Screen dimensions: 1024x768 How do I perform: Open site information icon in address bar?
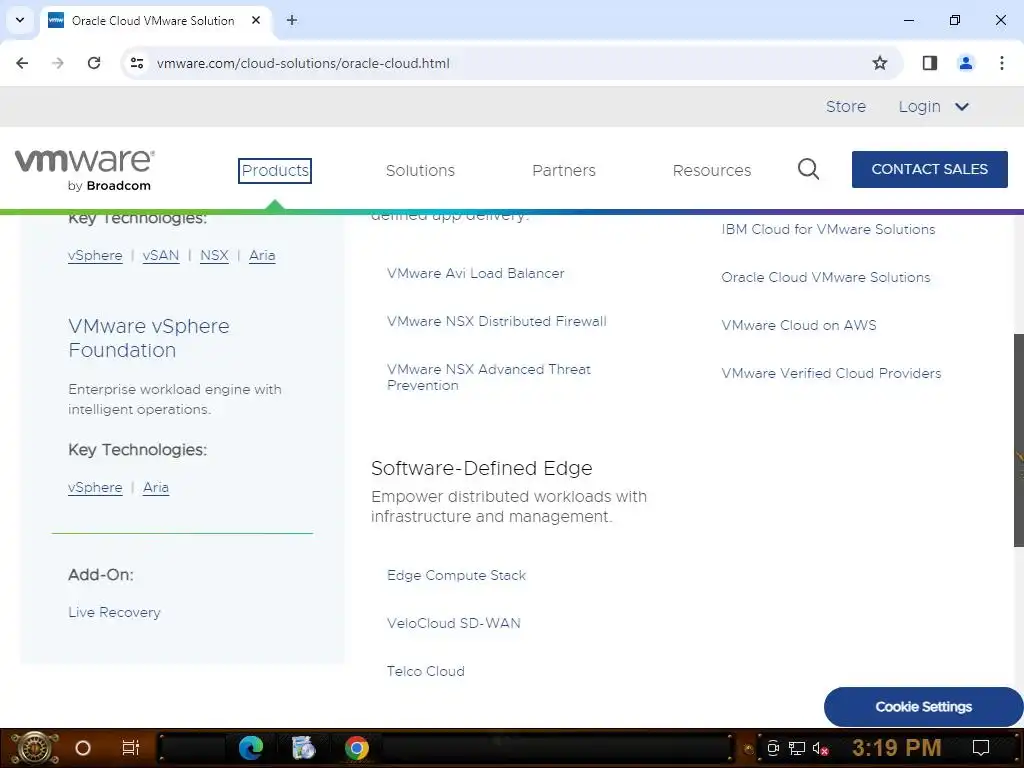[137, 63]
